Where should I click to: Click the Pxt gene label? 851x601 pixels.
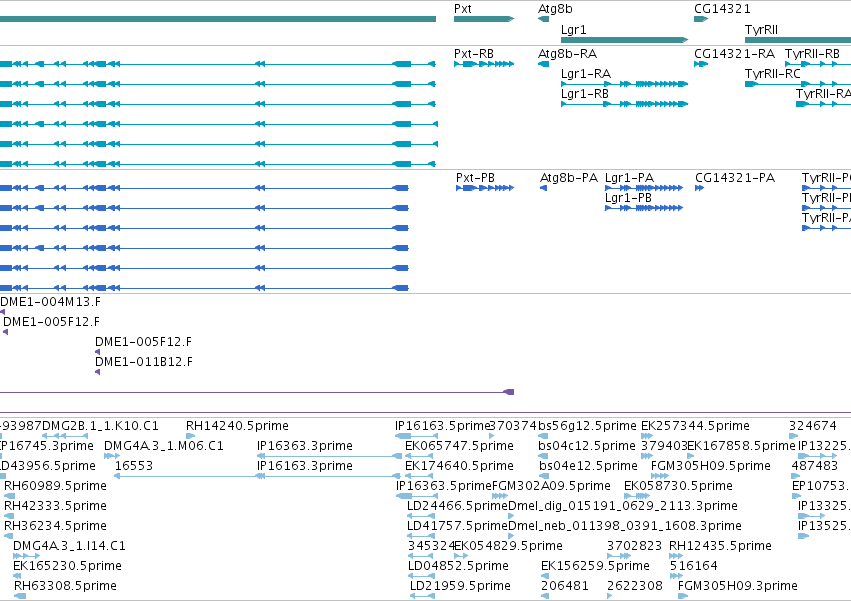click(x=462, y=9)
